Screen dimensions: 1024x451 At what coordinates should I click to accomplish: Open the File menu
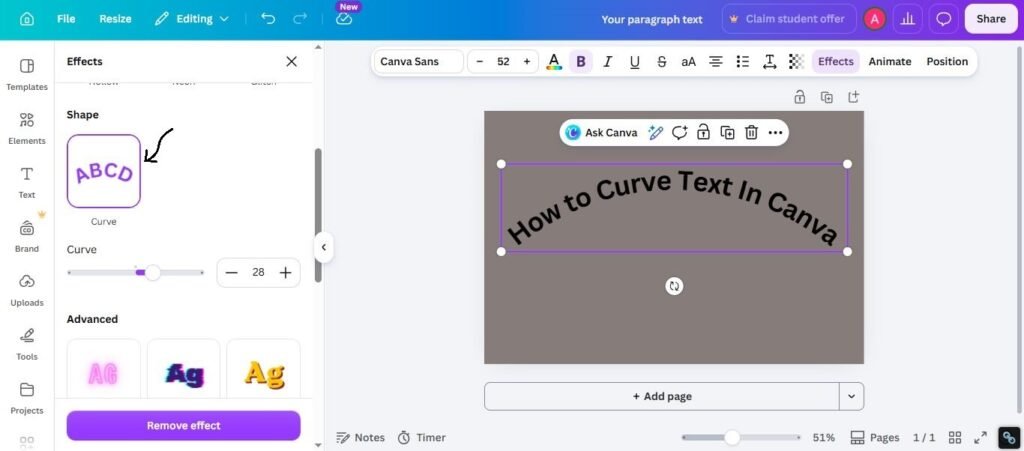[66, 19]
